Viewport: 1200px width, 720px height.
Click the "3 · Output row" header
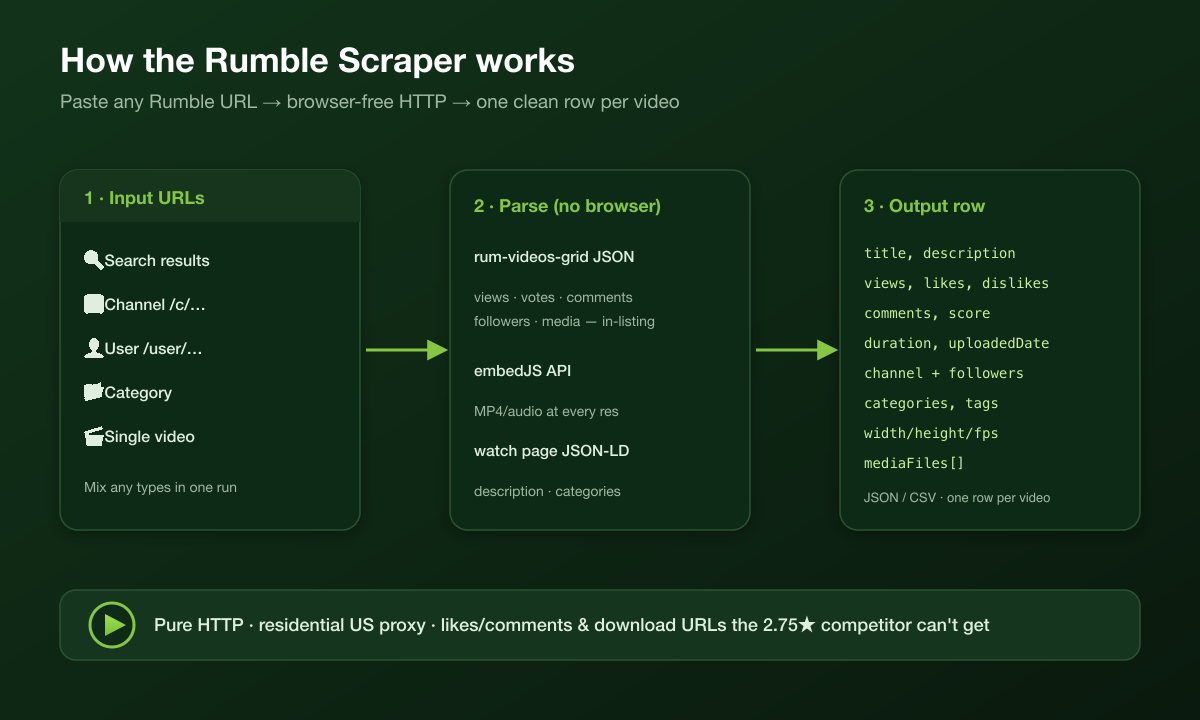[924, 206]
